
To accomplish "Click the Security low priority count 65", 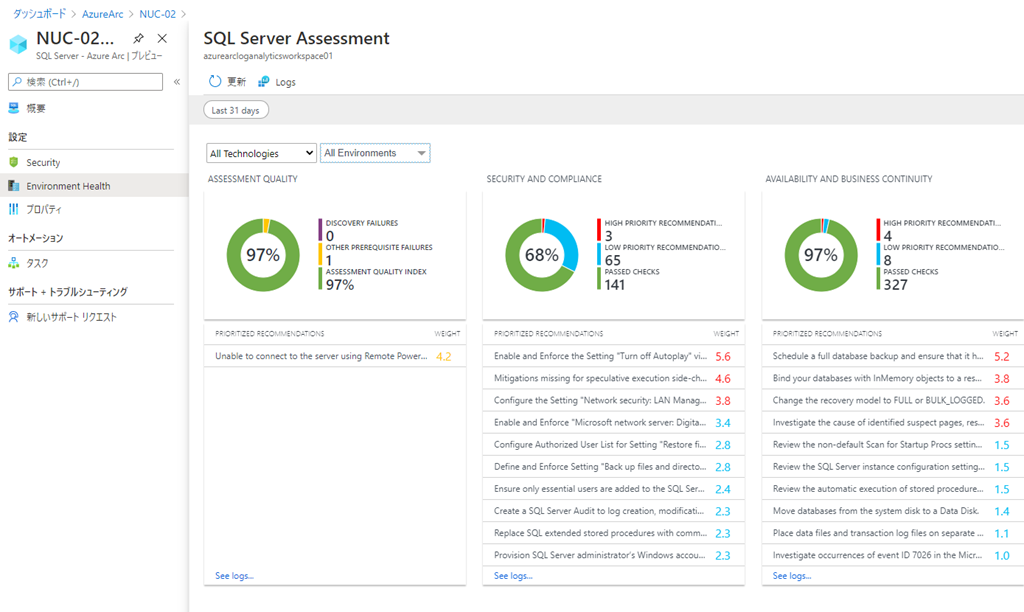I will [613, 260].
